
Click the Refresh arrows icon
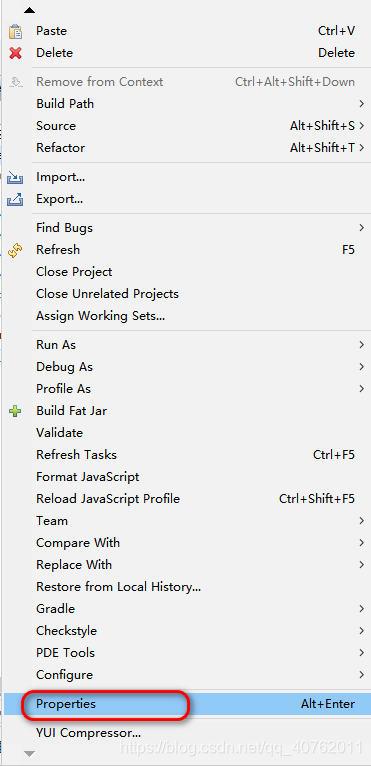15,250
